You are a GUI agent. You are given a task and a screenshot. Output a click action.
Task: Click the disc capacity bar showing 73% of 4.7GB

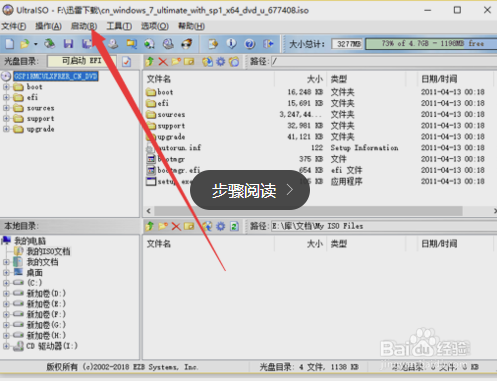[x=431, y=44]
